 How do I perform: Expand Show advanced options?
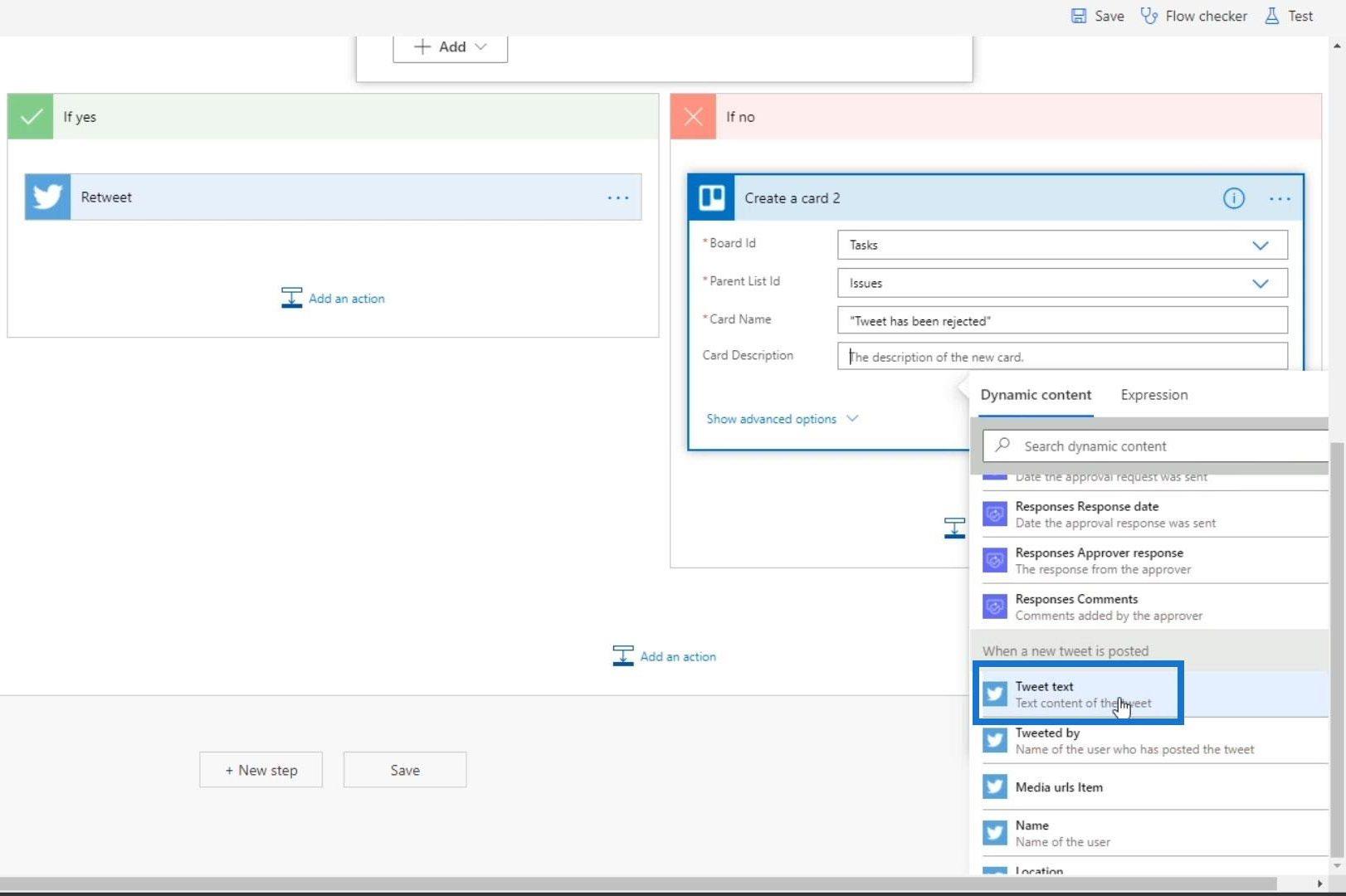[x=781, y=419]
